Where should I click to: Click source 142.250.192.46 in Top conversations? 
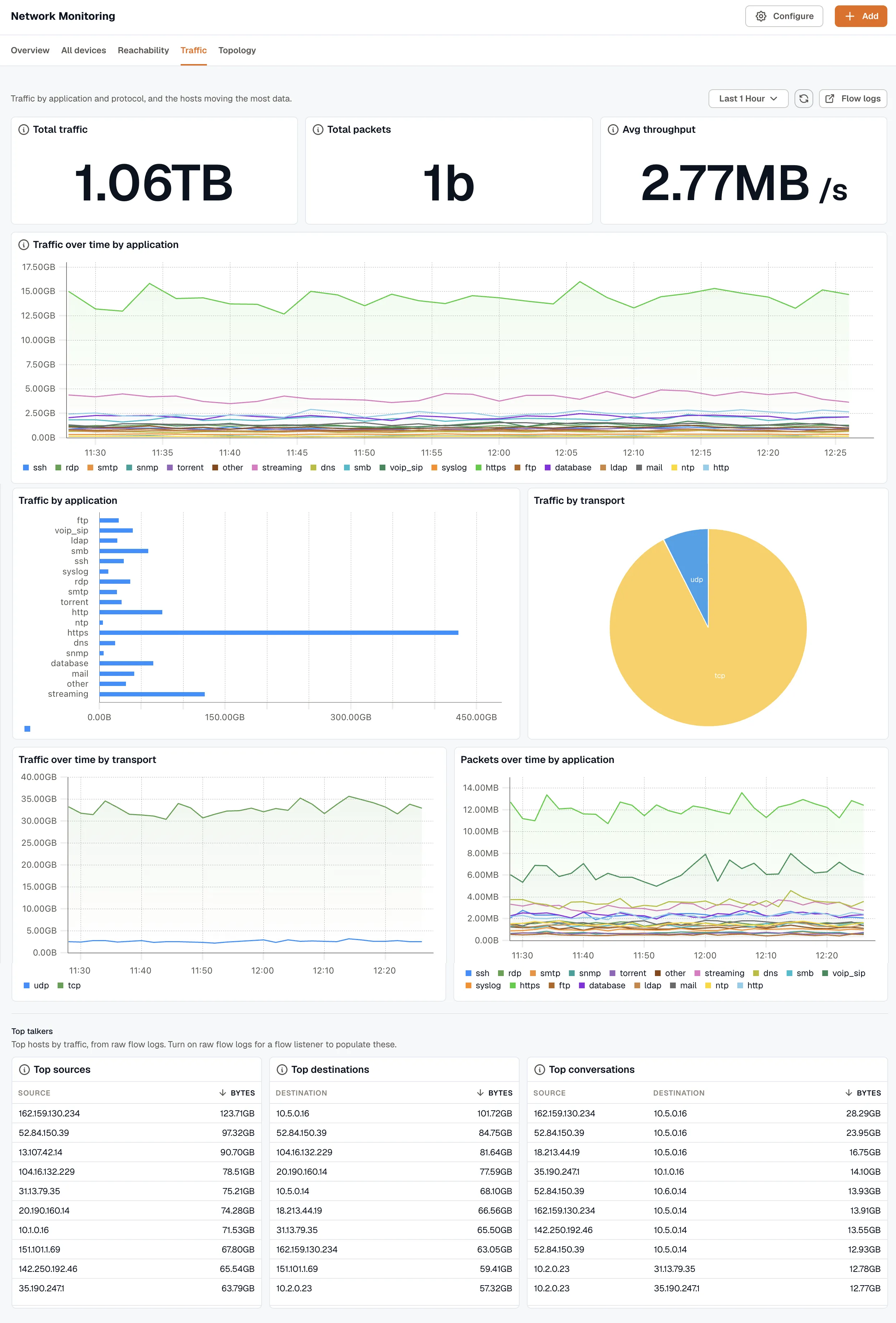click(563, 1230)
